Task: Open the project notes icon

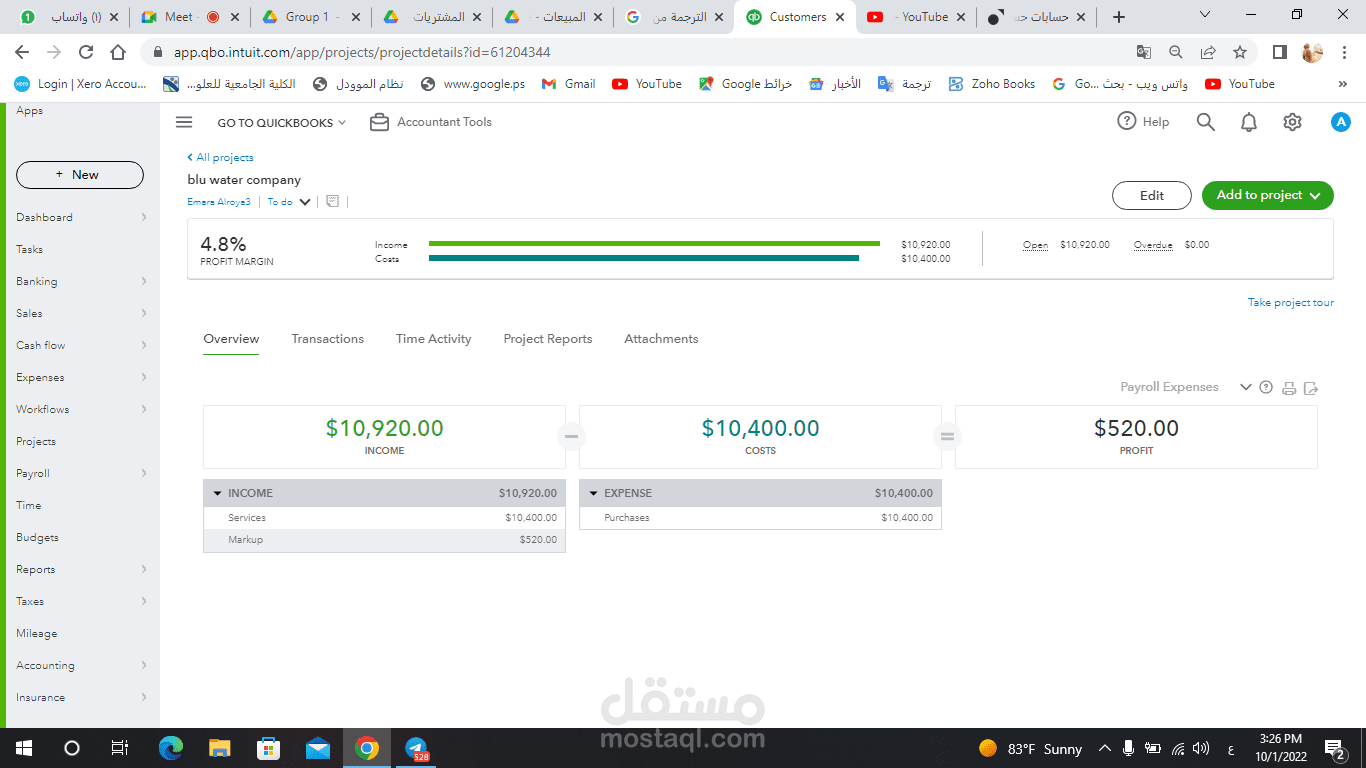Action: (x=332, y=202)
